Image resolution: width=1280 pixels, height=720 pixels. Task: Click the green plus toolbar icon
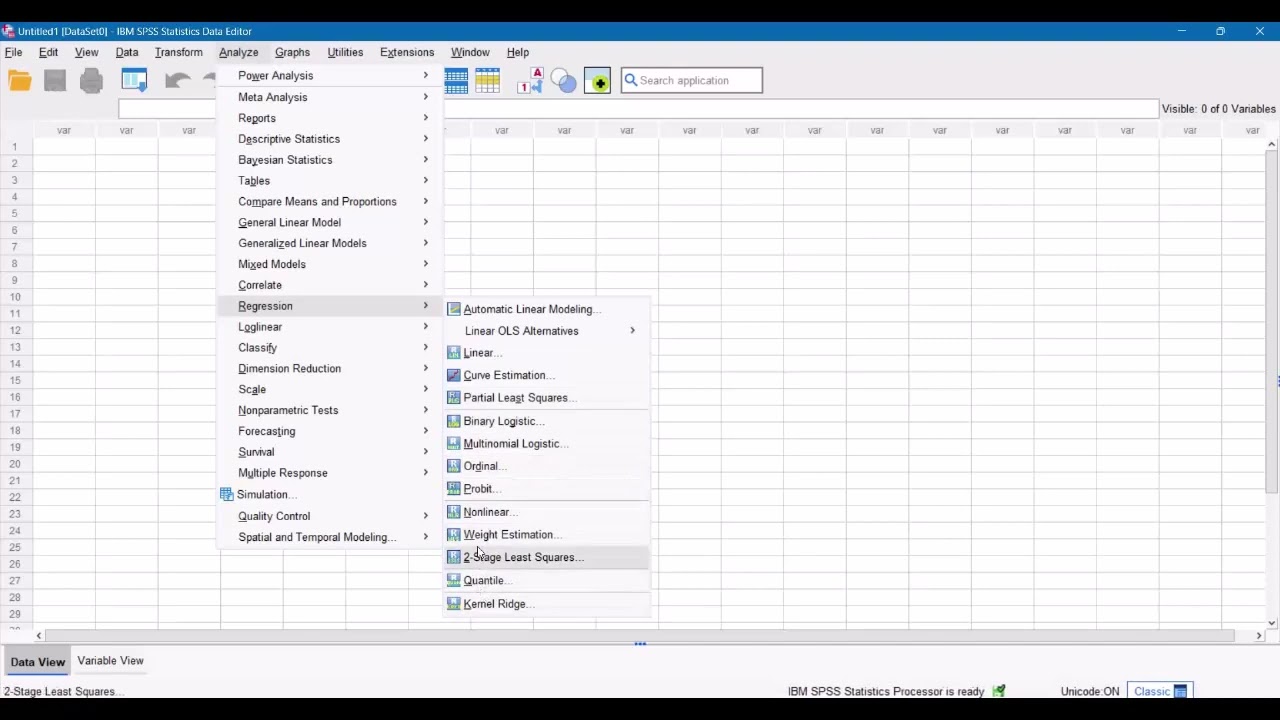click(x=597, y=81)
